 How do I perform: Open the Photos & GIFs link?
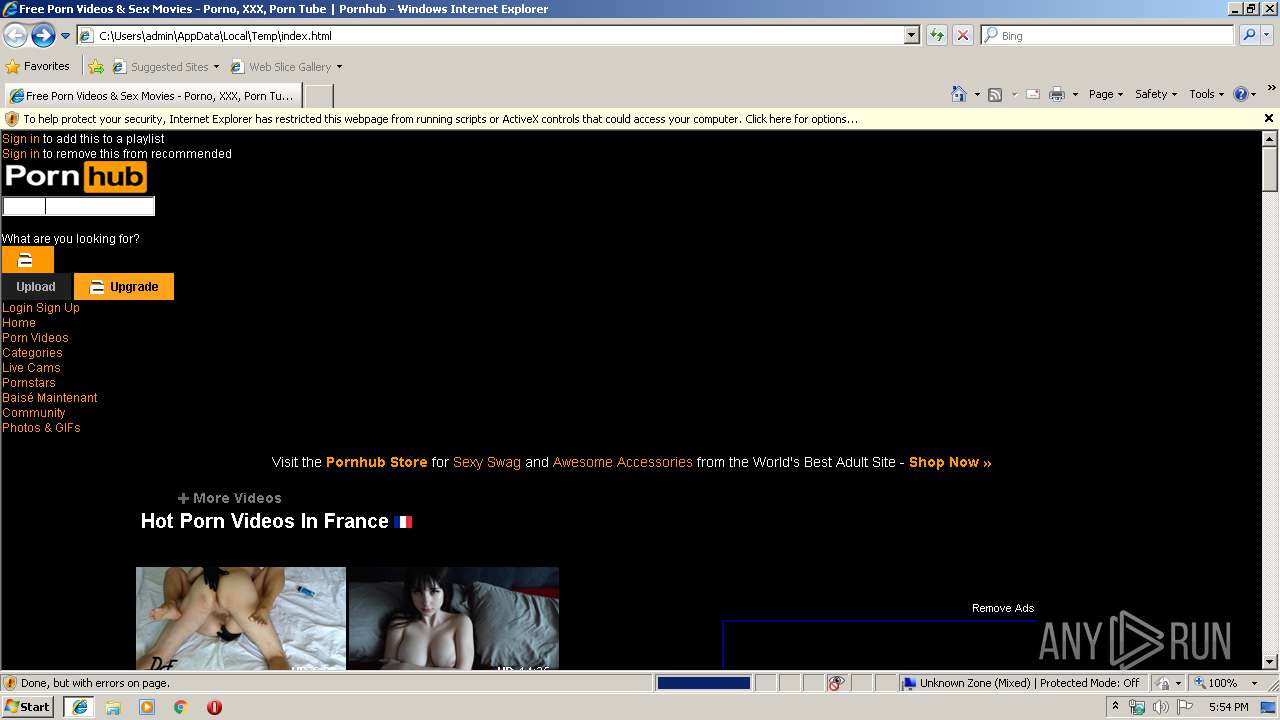[41, 428]
